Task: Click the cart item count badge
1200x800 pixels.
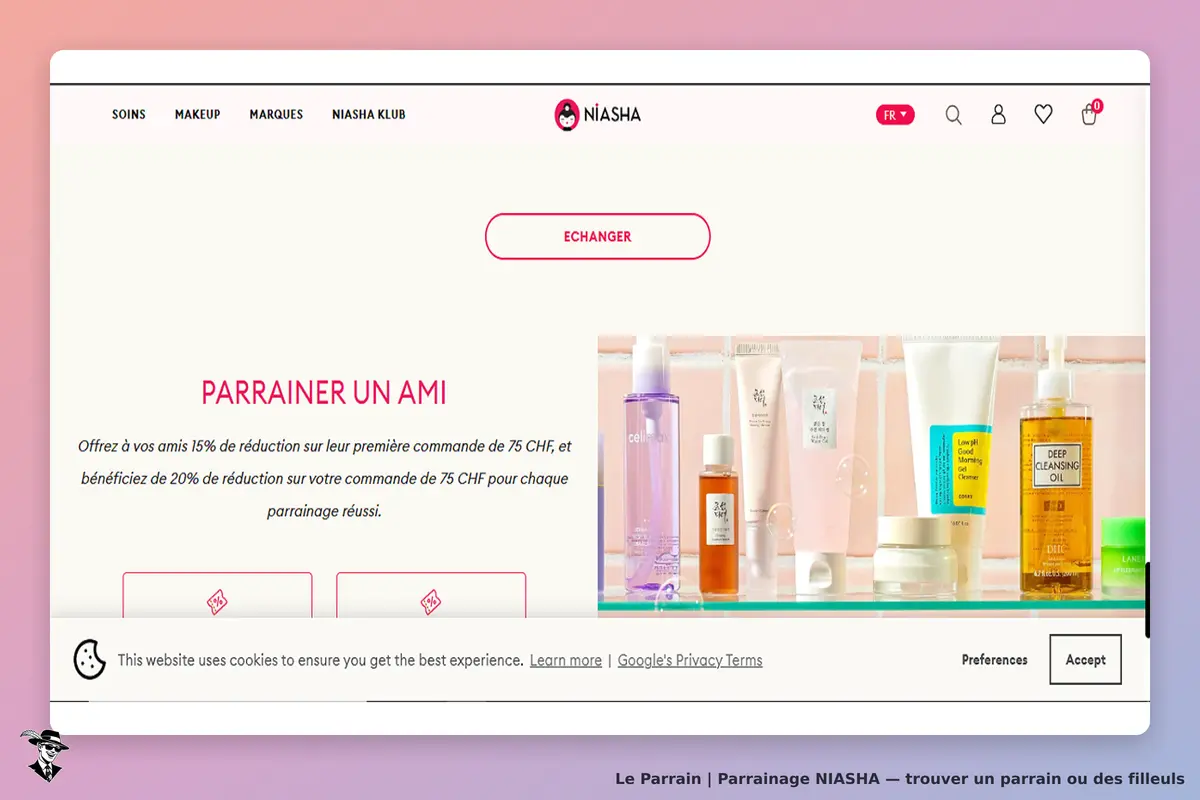Action: tap(1097, 105)
